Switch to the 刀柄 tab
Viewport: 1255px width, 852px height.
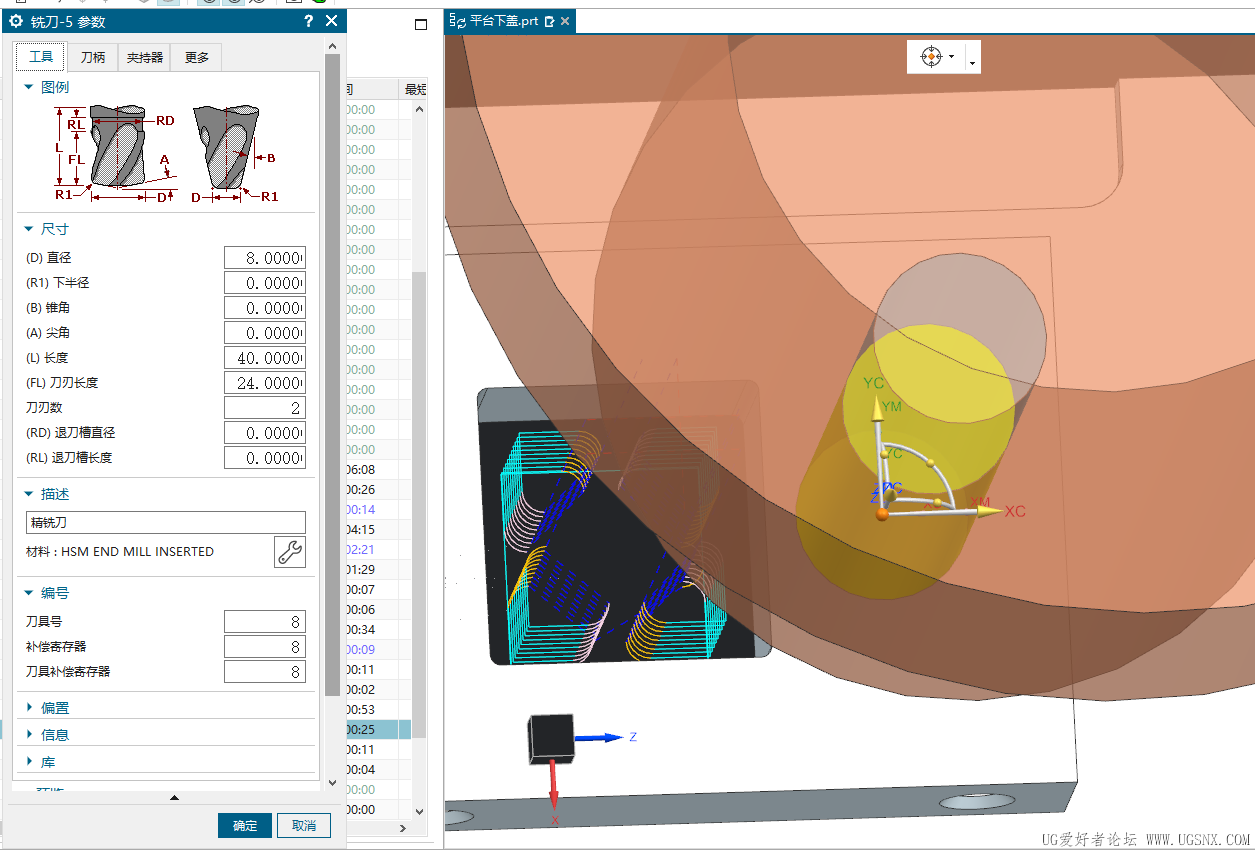point(93,57)
